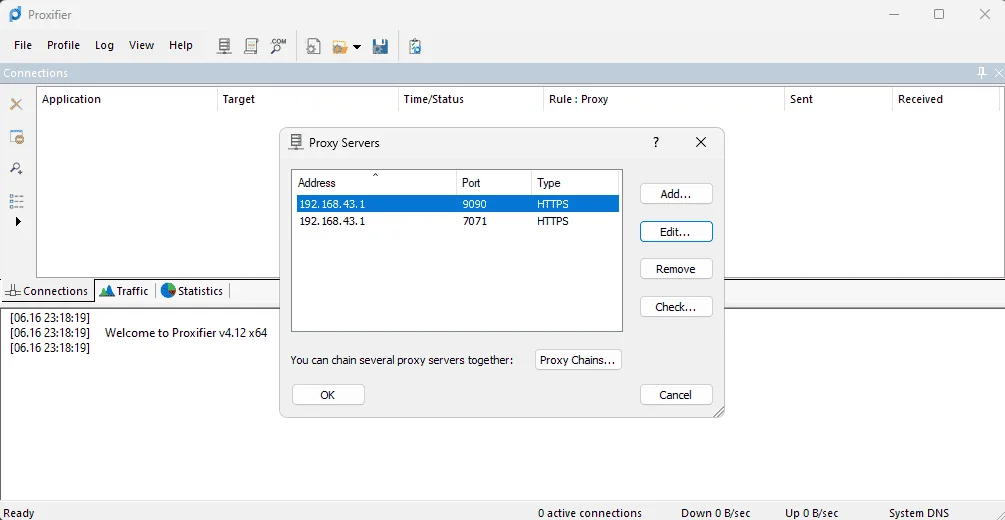
Task: Click Up 0 B/sec status text
Action: pos(811,513)
